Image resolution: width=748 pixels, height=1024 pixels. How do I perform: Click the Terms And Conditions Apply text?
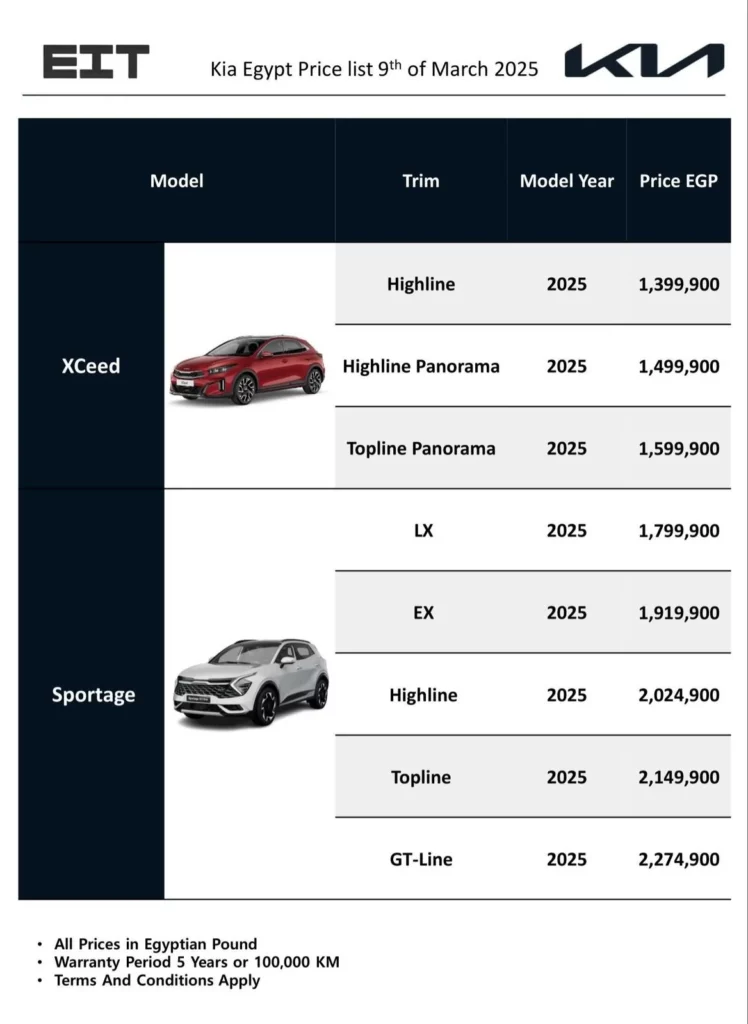point(156,980)
